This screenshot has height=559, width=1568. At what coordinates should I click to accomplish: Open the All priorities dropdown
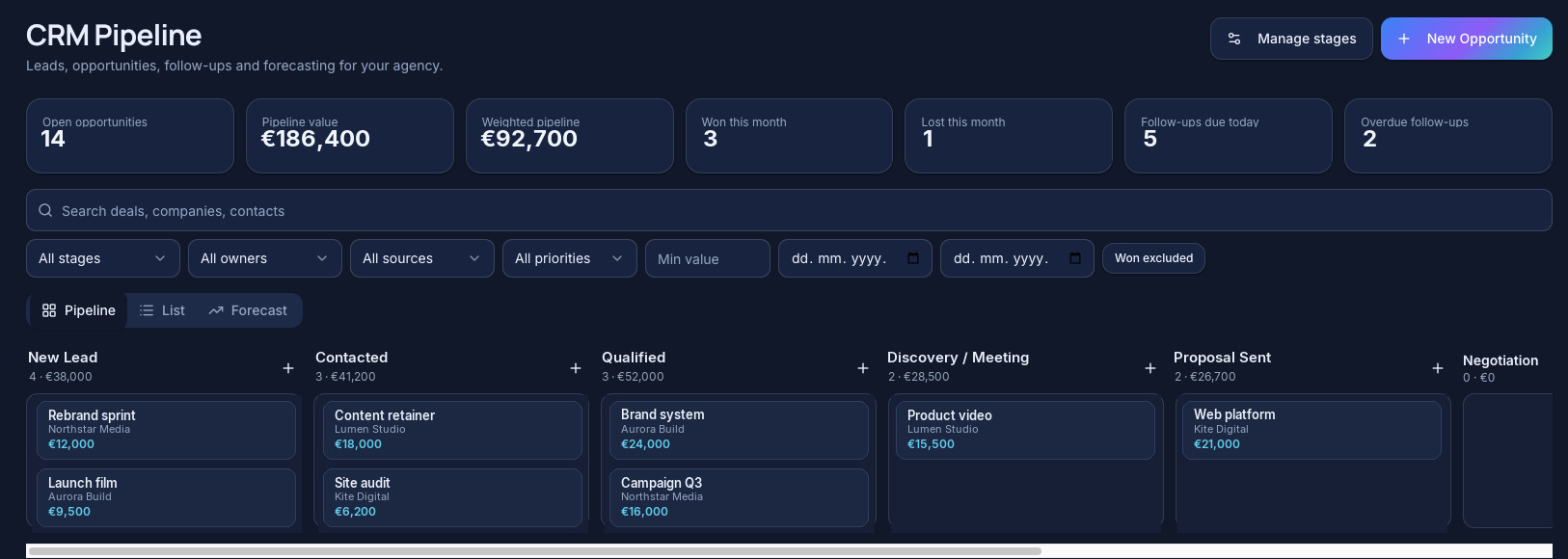[570, 258]
